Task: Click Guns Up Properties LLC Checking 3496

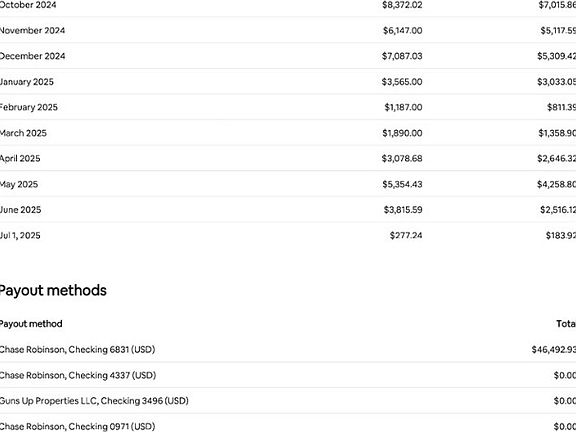Action: [94, 401]
